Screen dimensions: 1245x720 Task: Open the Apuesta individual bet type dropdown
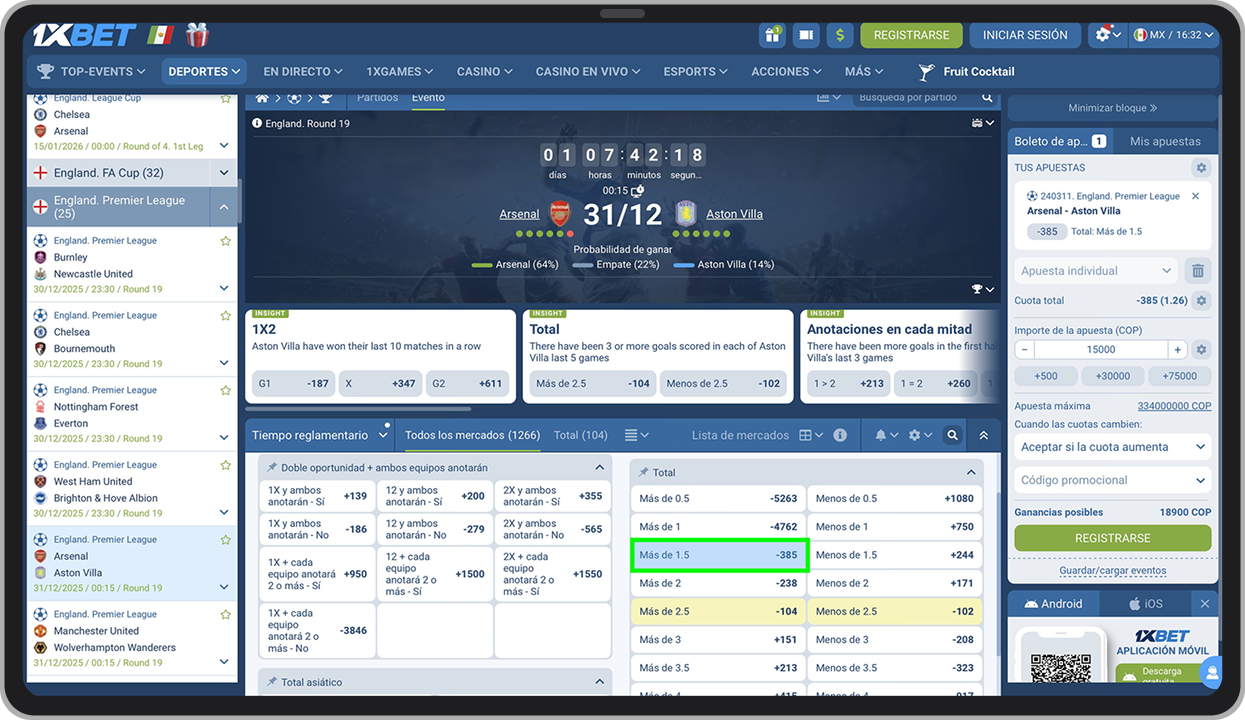[x=1096, y=271]
